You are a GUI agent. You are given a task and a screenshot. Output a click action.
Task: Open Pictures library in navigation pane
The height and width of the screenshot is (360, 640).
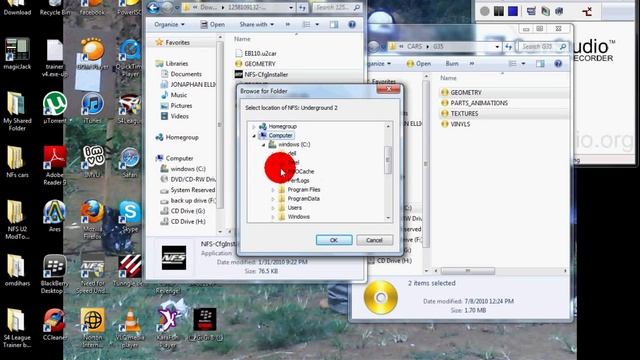click(x=181, y=105)
